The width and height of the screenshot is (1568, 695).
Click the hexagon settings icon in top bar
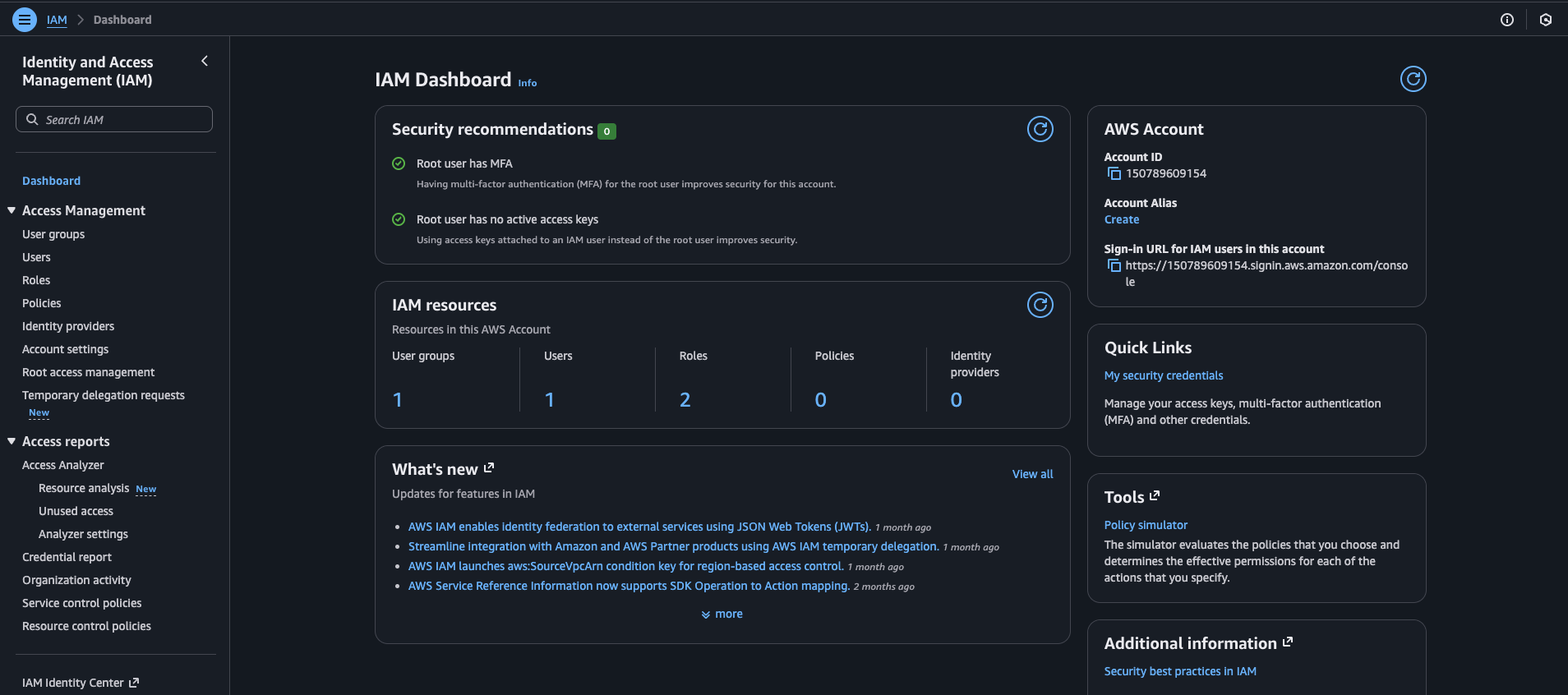[1545, 20]
